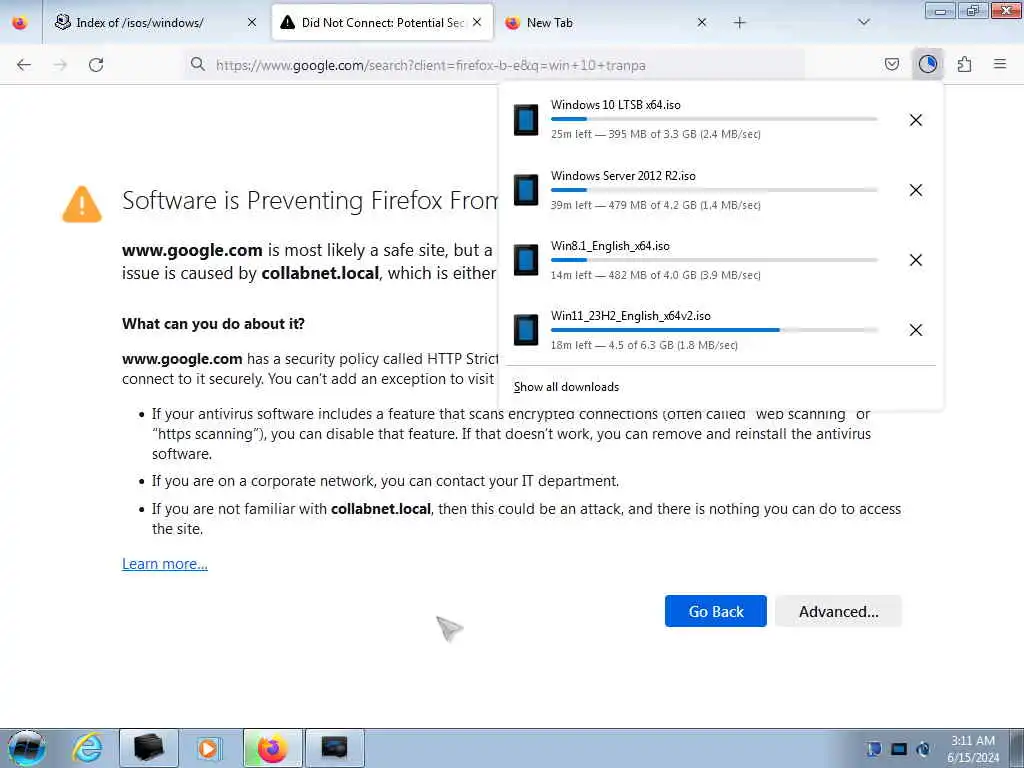Close the New Tab tab
This screenshot has height=768, width=1024.
(701, 22)
